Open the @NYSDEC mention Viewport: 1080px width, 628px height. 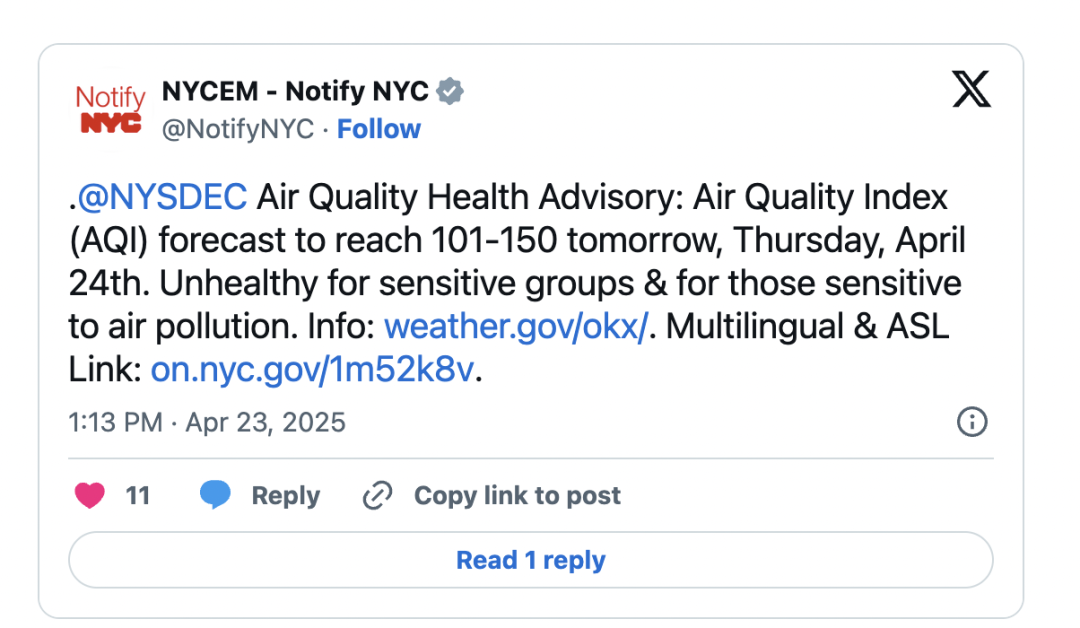point(162,197)
